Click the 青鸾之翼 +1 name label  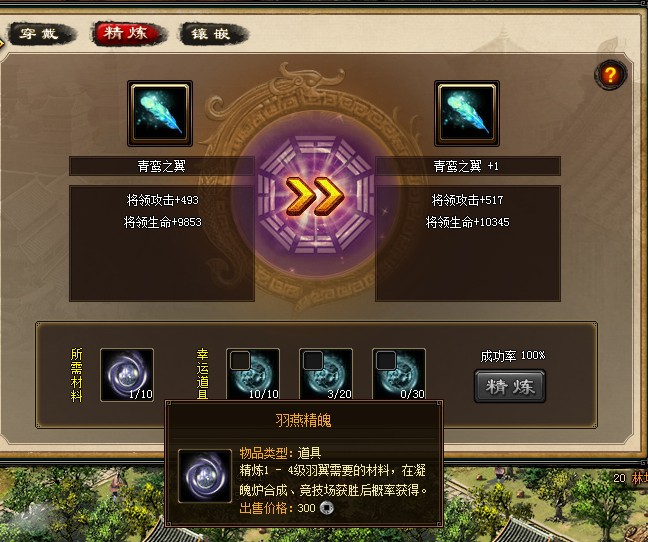467,166
